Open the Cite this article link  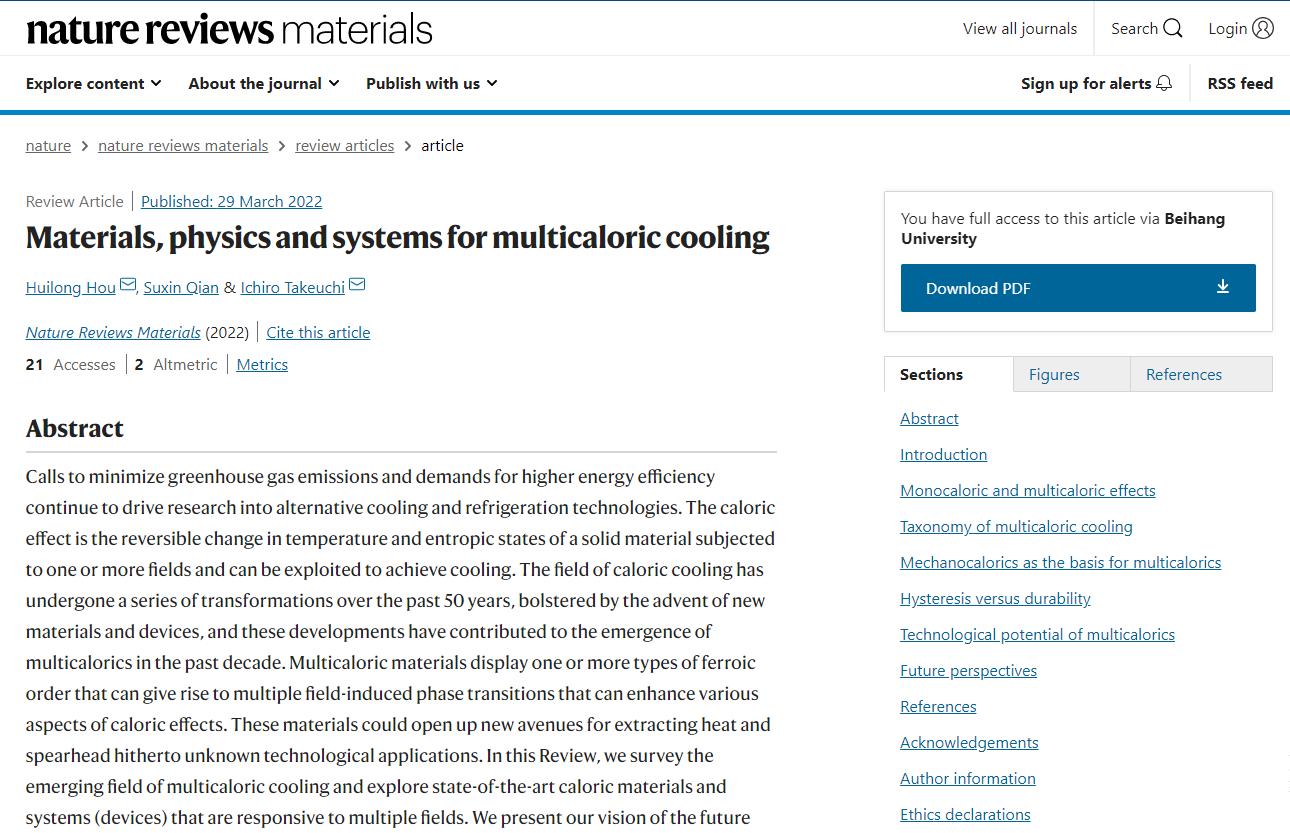318,332
